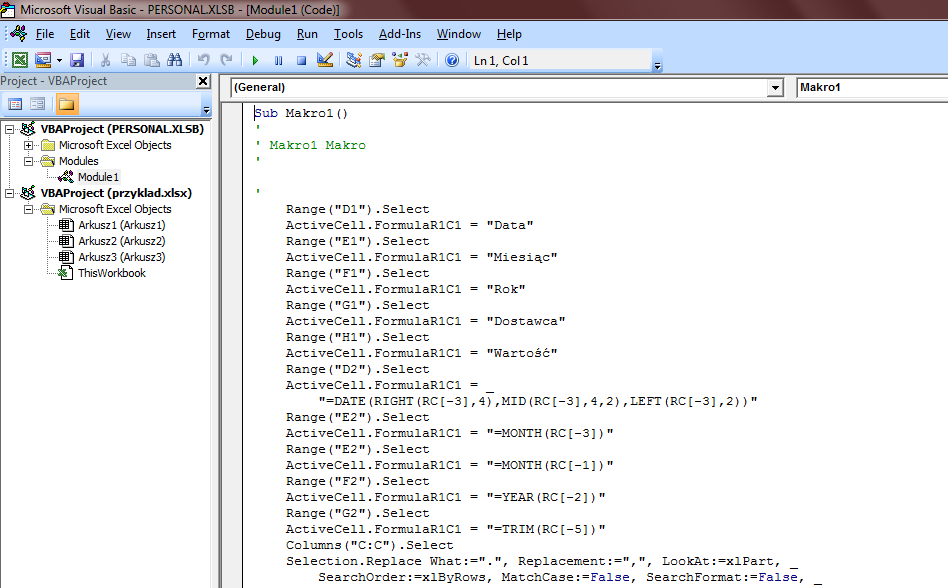Open the Help menu
The width and height of the screenshot is (948, 588).
[x=509, y=34]
